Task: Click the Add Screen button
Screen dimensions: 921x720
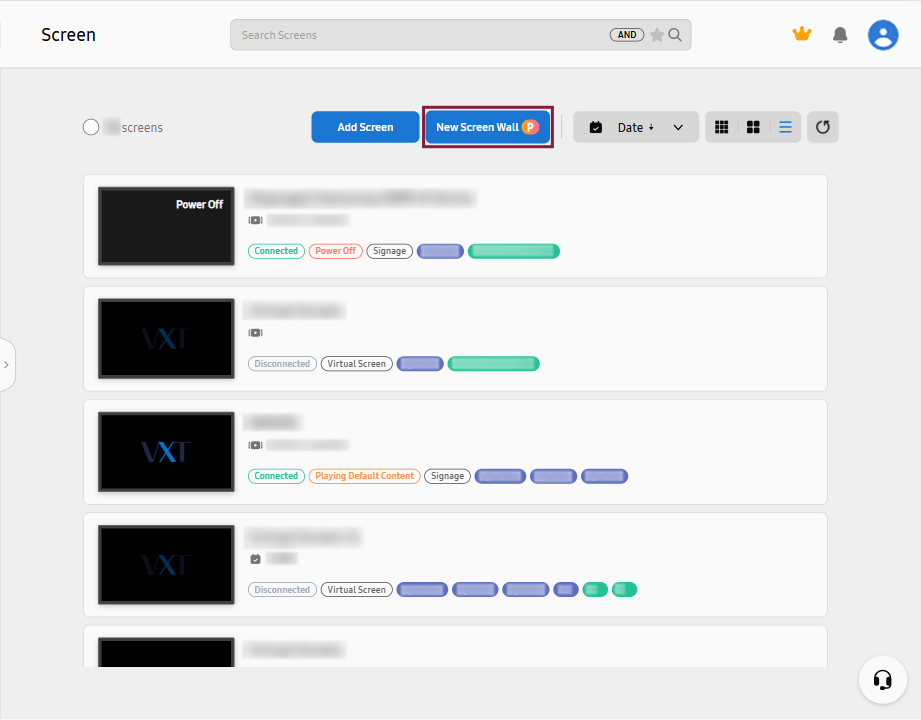Action: tap(365, 127)
